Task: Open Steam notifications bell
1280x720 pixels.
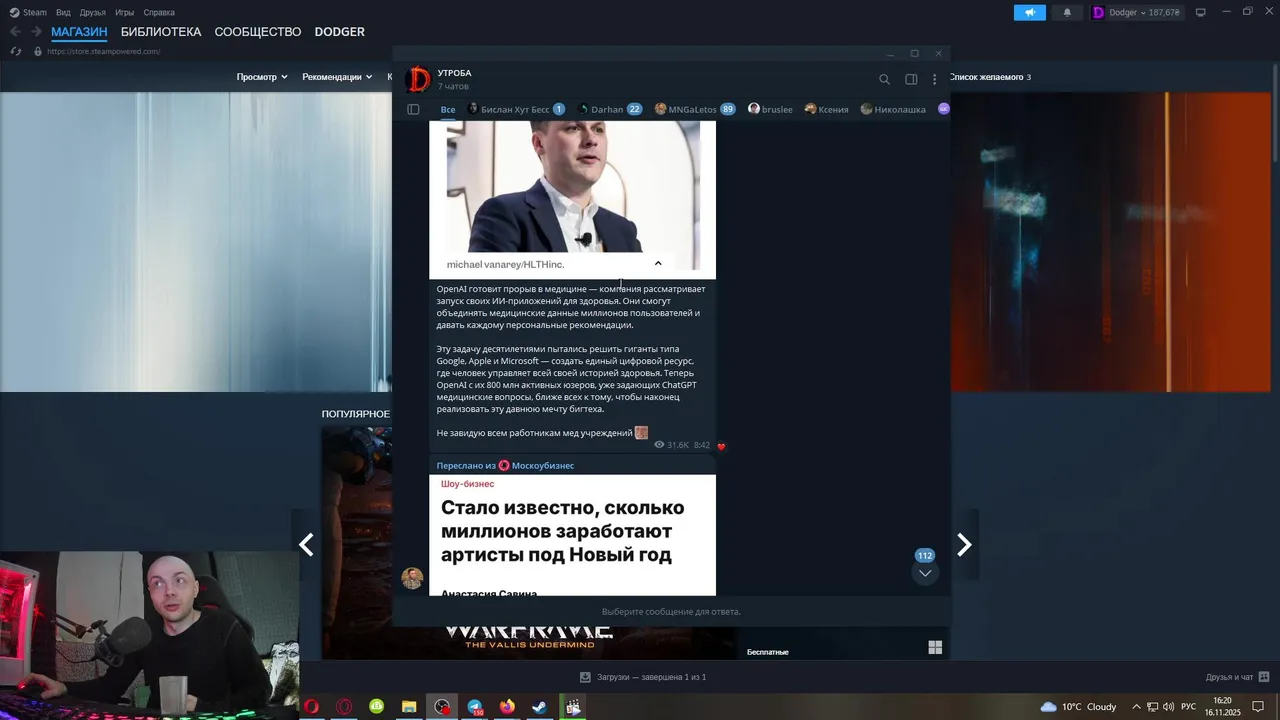Action: (1067, 12)
